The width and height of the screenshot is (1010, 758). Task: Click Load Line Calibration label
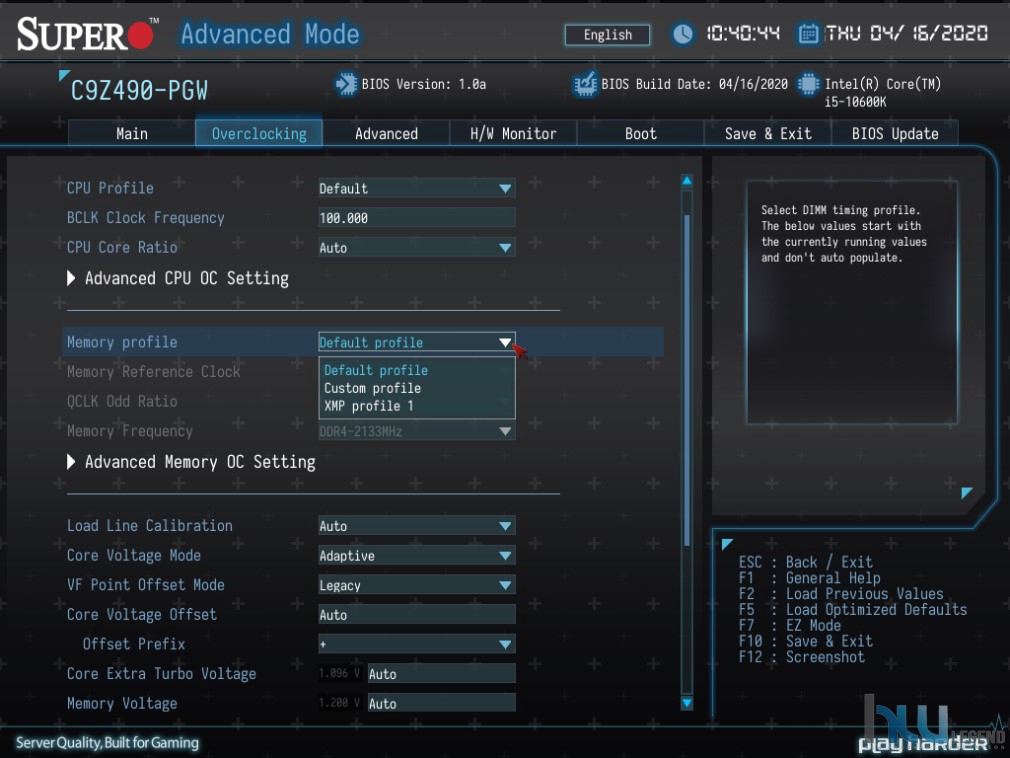(149, 526)
